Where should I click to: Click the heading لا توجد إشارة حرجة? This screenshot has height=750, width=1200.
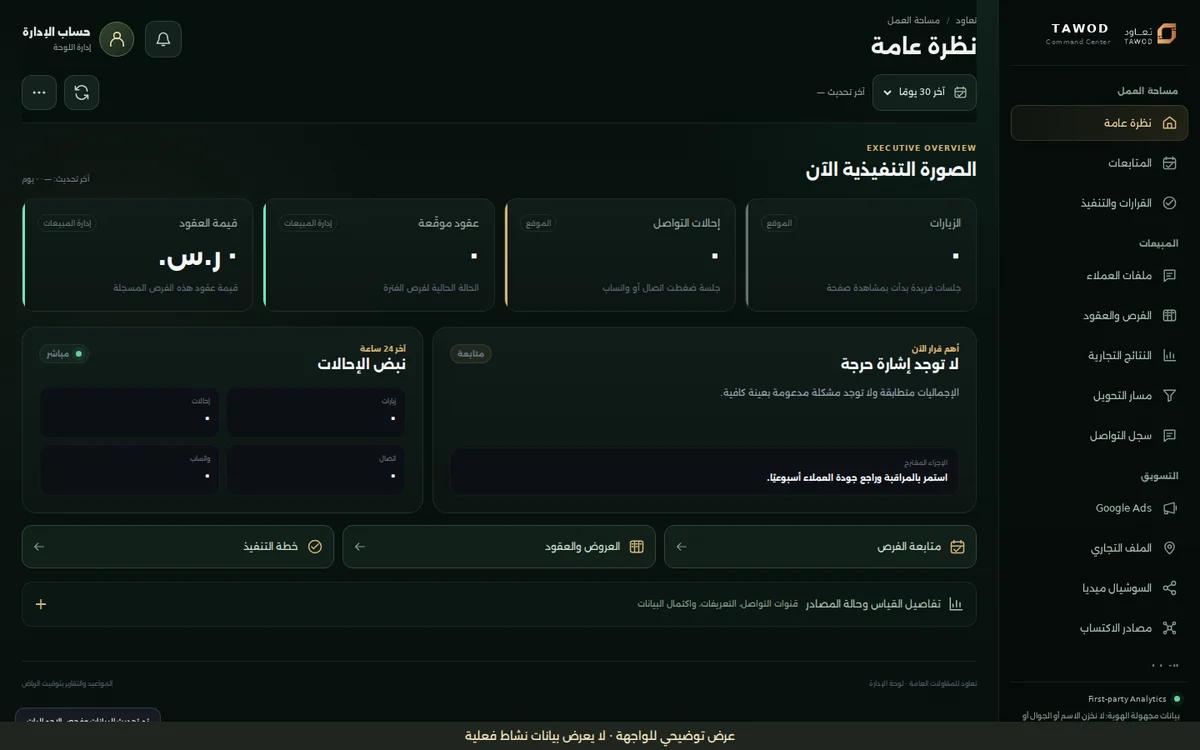click(900, 365)
